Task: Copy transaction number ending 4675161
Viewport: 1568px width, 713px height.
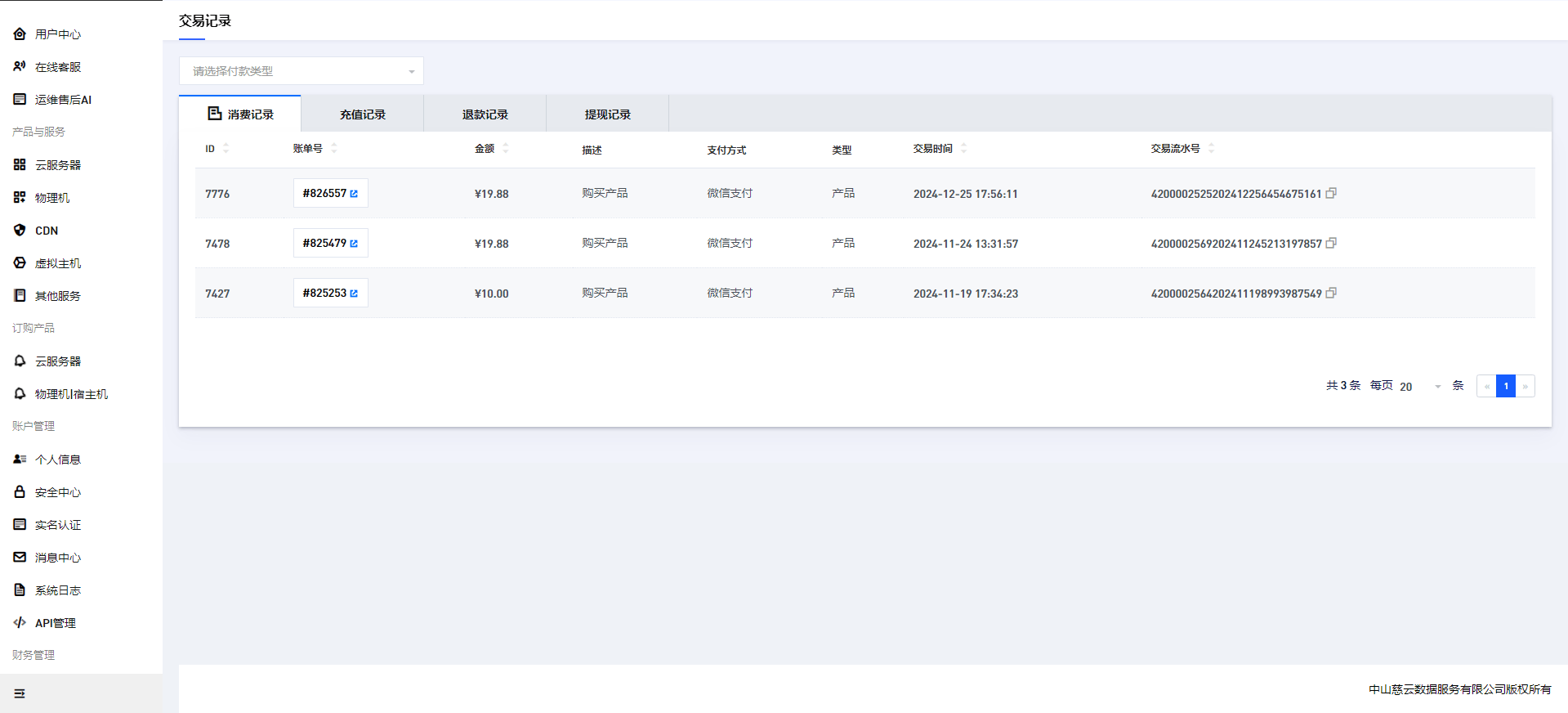Action: coord(1331,193)
